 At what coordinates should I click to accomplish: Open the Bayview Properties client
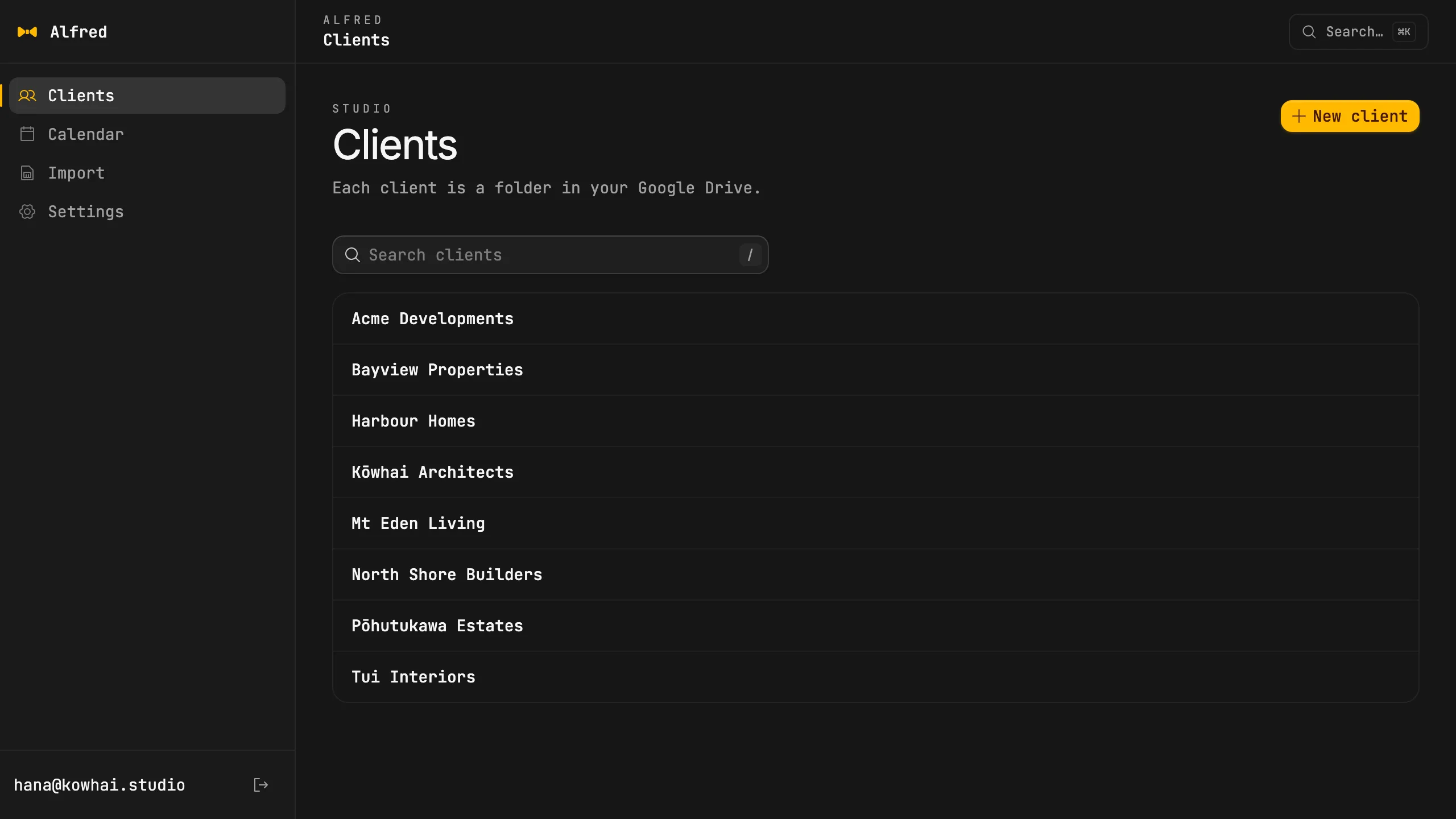coord(875,370)
